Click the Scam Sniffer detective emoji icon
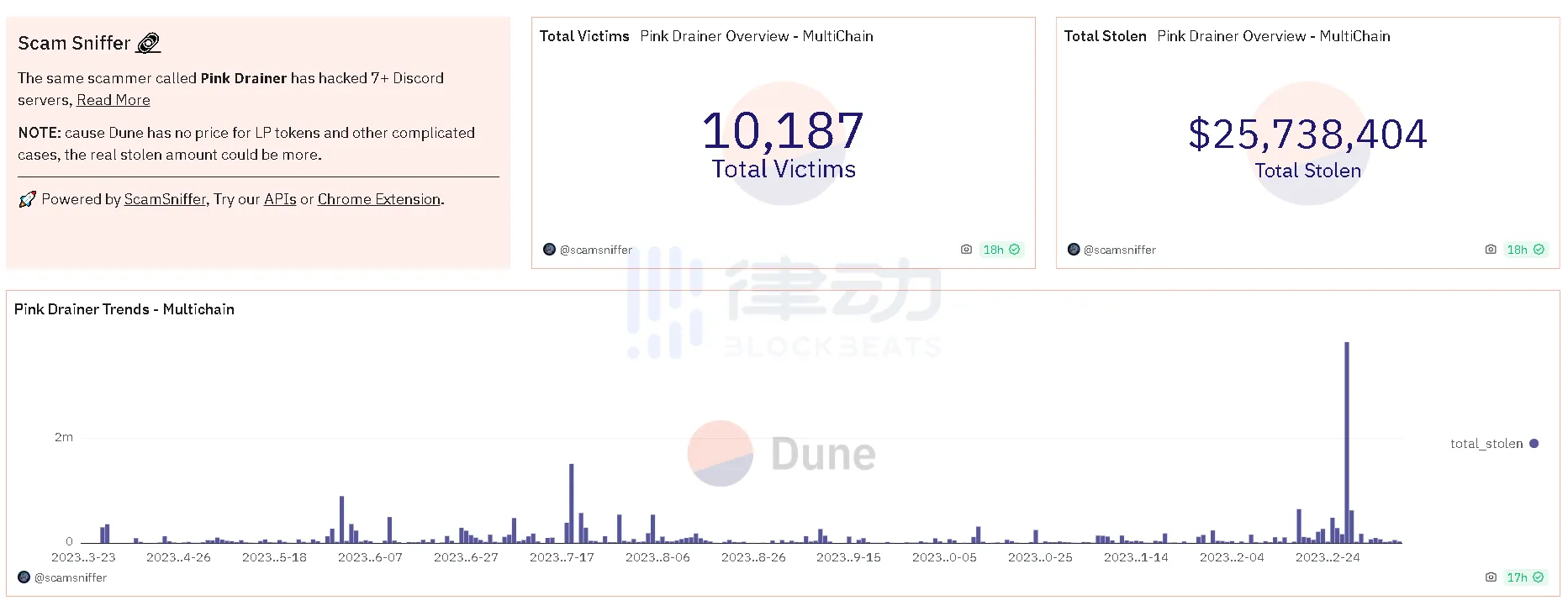 pyautogui.click(x=149, y=43)
